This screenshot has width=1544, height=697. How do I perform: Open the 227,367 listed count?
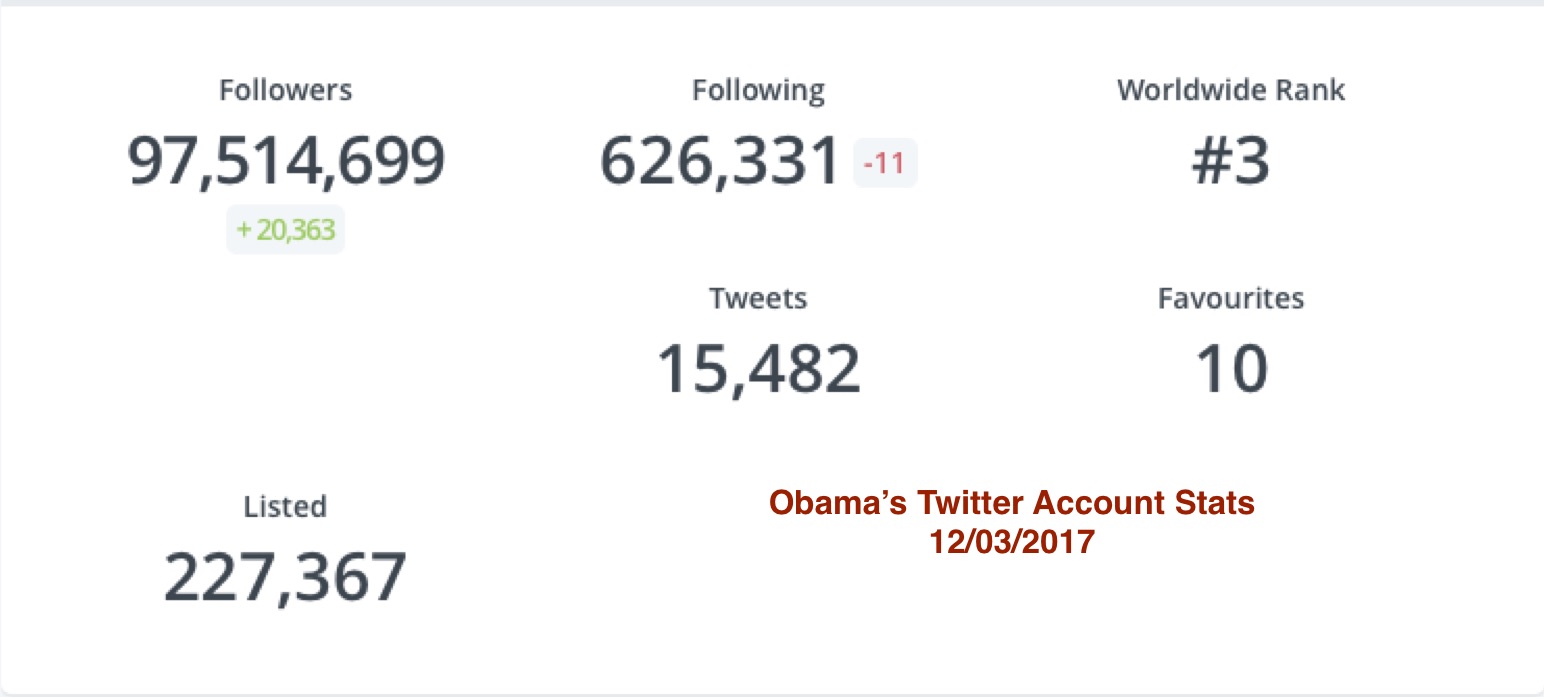coord(285,577)
